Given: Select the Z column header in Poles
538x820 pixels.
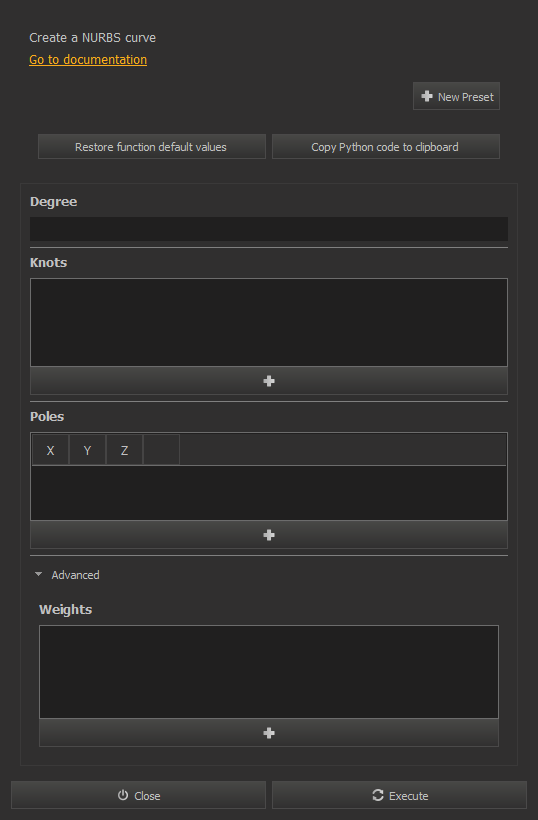Looking at the screenshot, I should tap(124, 450).
